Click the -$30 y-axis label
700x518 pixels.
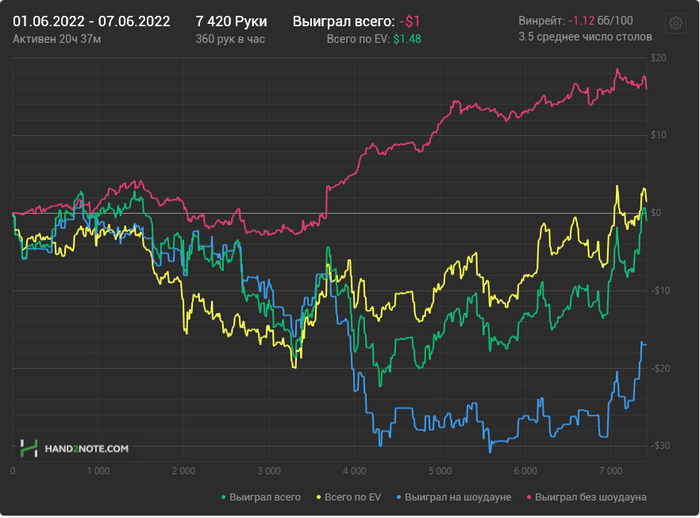[x=660, y=445]
